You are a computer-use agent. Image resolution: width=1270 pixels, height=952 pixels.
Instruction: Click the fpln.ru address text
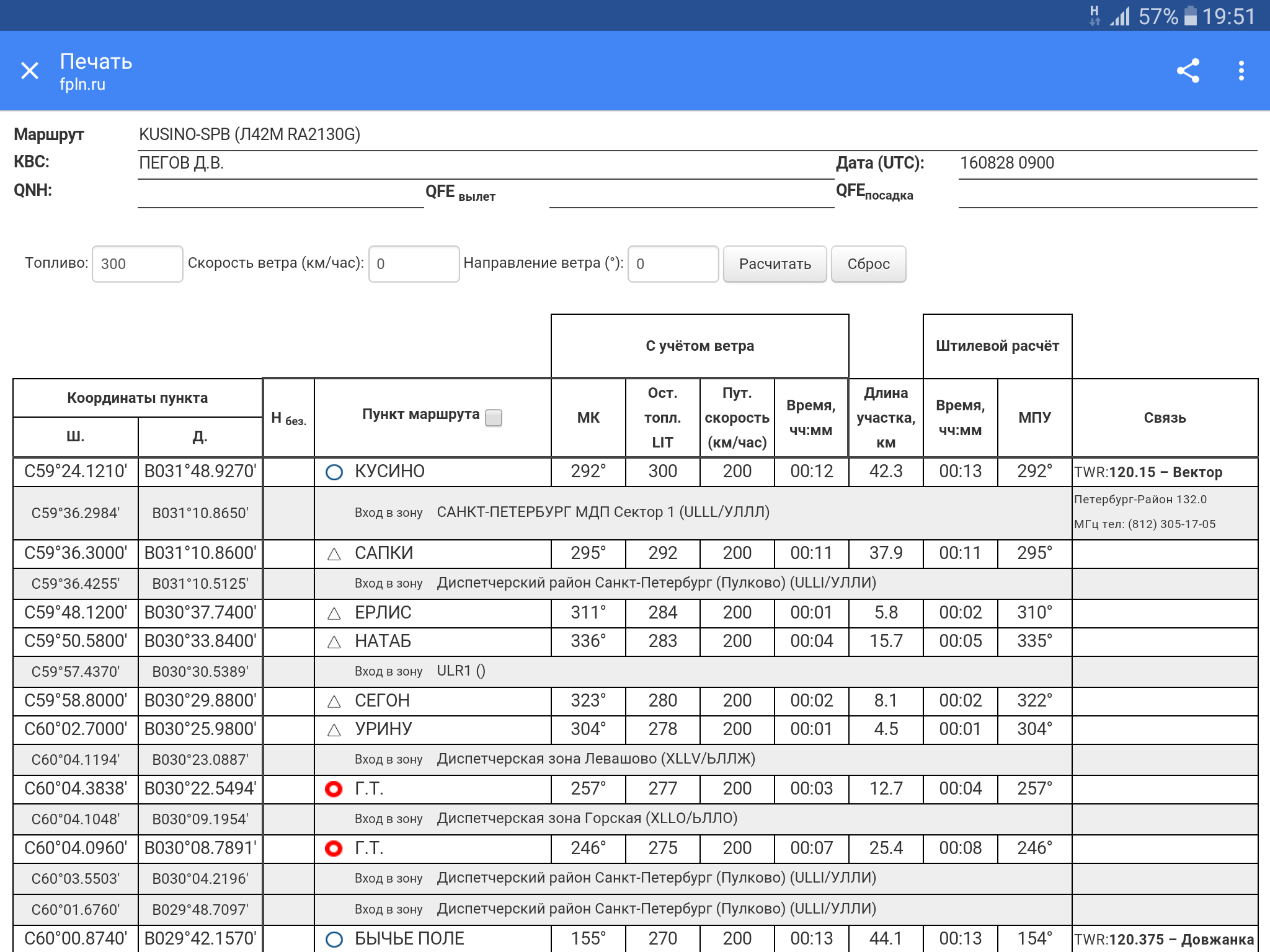coord(82,84)
